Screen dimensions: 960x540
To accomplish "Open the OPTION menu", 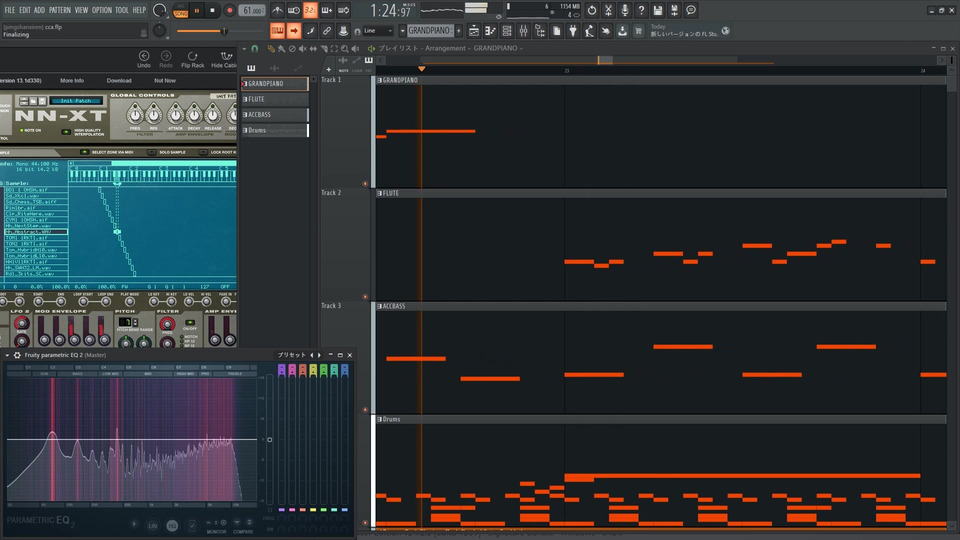I will pyautogui.click(x=102, y=10).
